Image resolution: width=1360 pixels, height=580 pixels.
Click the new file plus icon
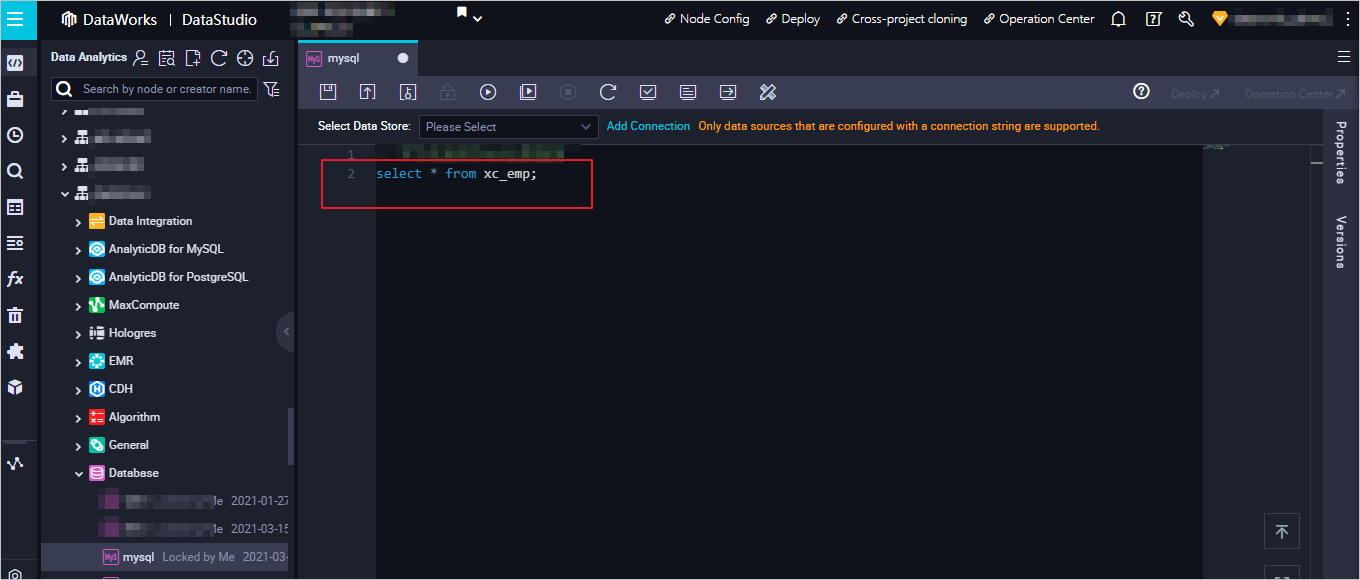tap(193, 58)
